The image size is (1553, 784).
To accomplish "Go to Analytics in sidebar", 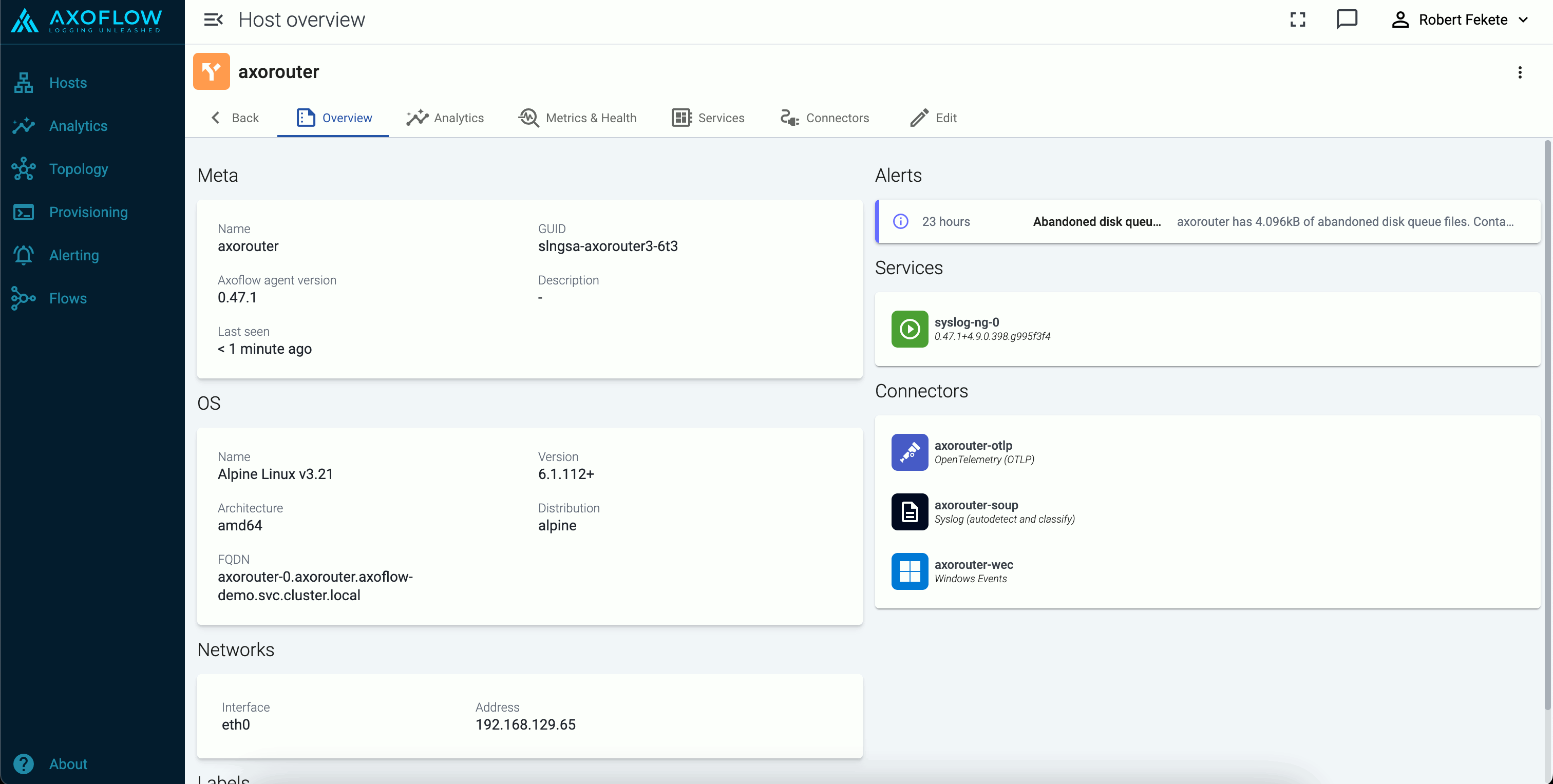I will point(79,126).
